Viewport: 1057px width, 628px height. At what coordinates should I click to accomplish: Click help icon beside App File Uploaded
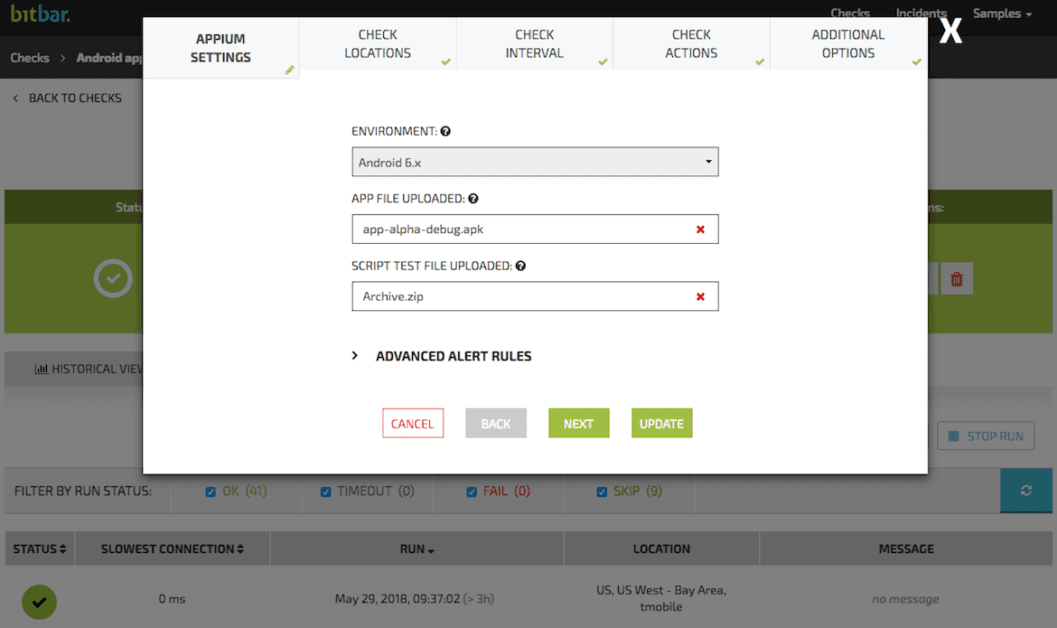pos(472,199)
